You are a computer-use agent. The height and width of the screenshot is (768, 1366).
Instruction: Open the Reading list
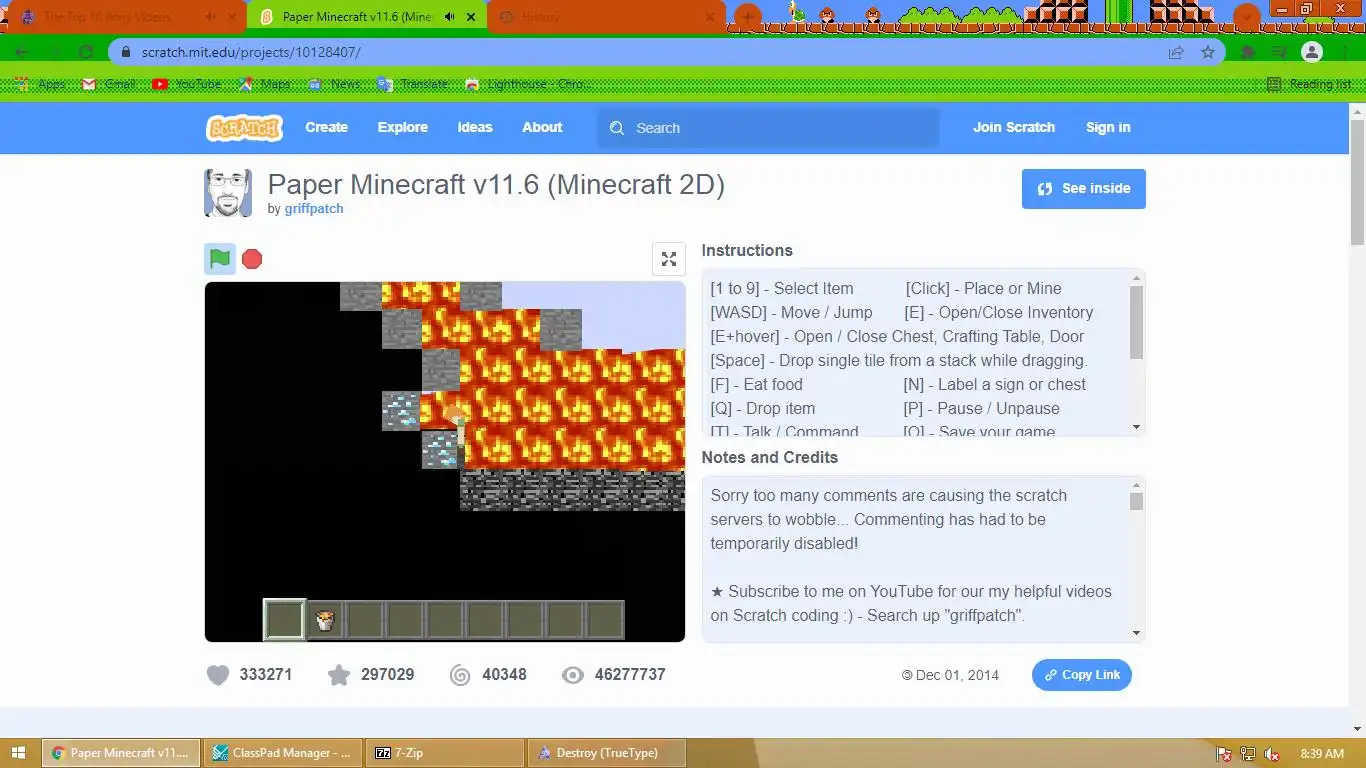point(1309,84)
